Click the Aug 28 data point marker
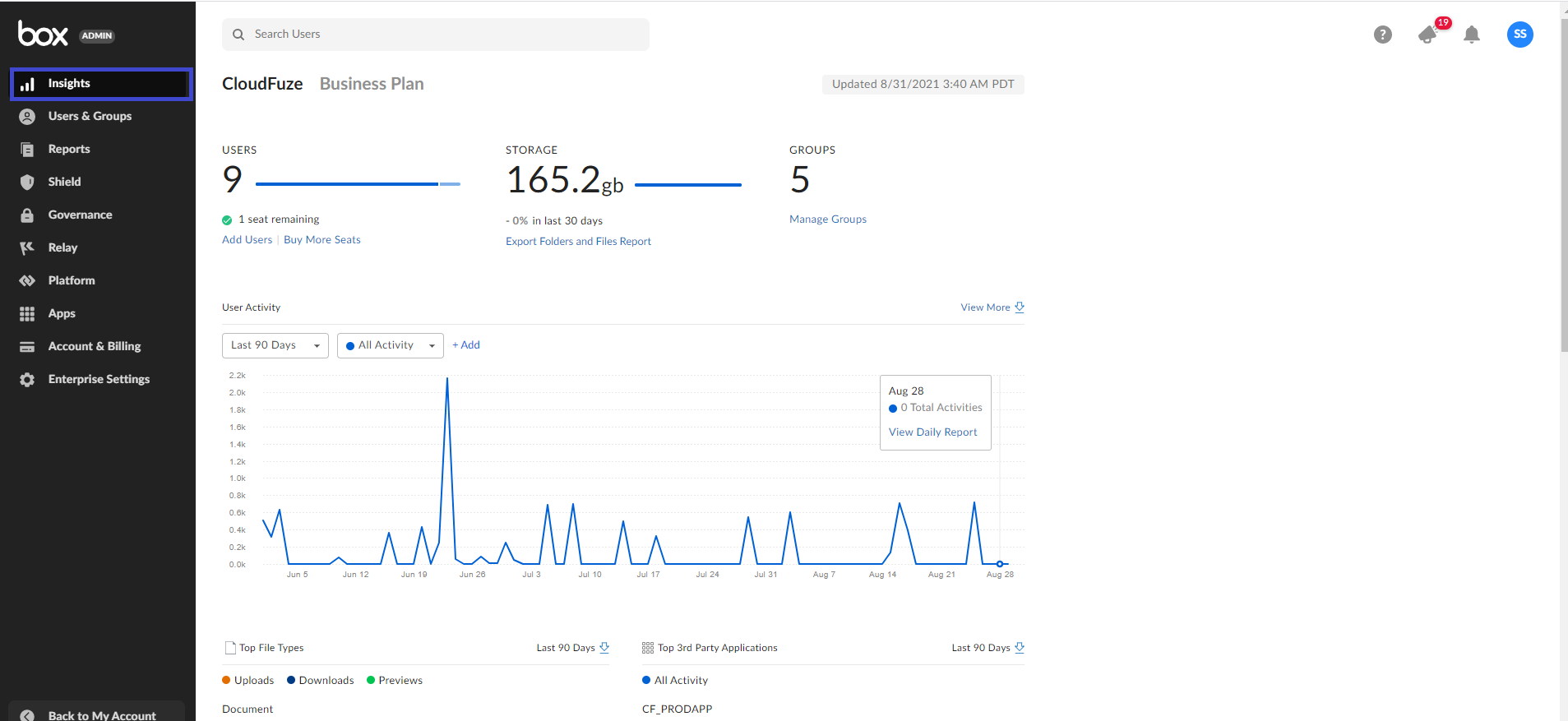 point(1000,564)
